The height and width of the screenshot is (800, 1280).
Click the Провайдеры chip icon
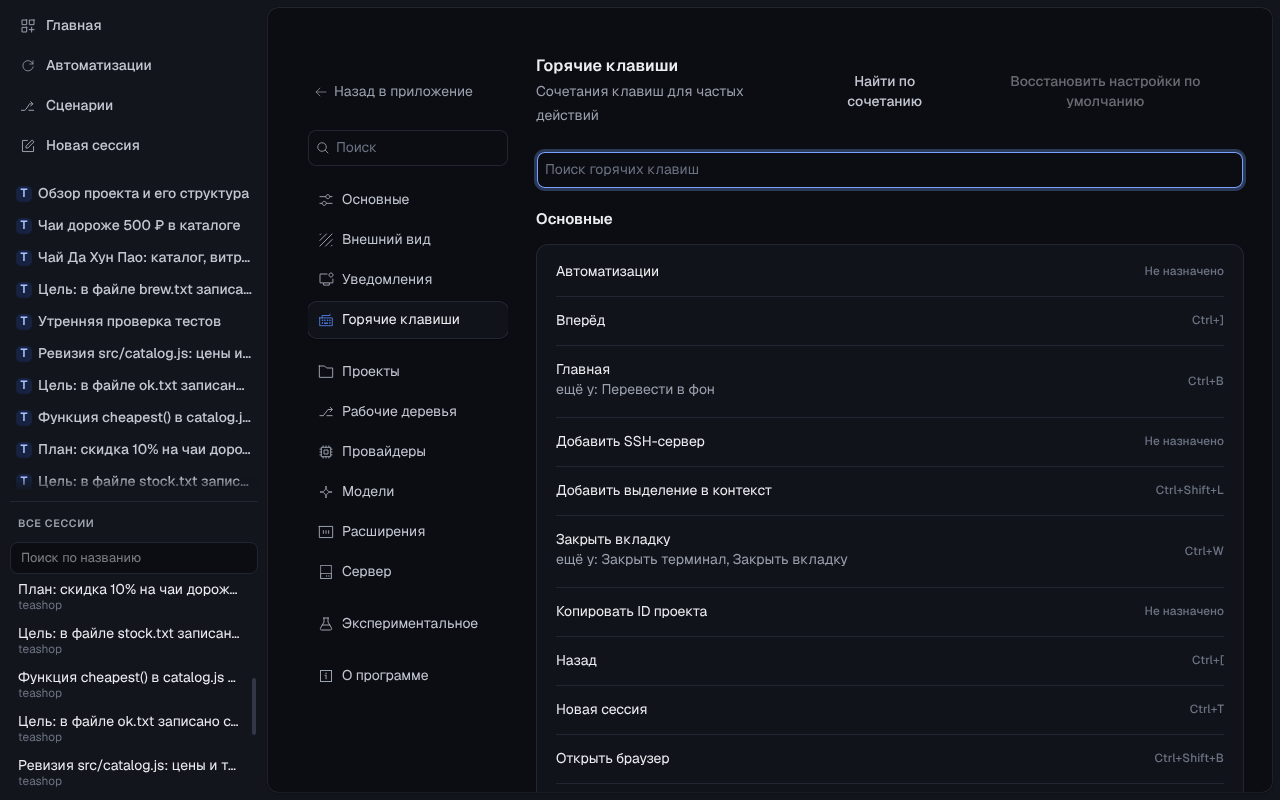[x=326, y=452]
